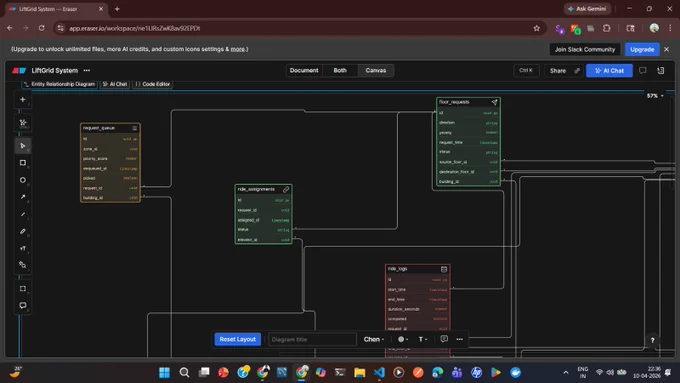Viewport: 680px width, 383px height.
Task: Open the shapes and icons library tool
Action: [x=23, y=265]
